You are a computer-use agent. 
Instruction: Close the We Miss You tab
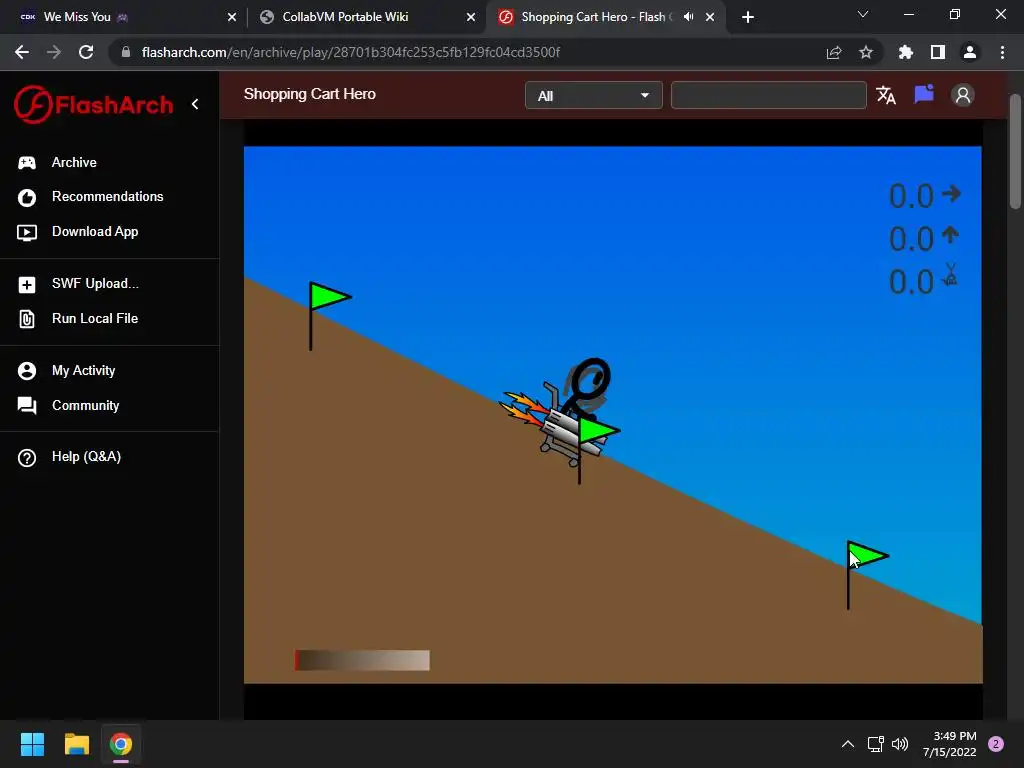click(x=231, y=17)
